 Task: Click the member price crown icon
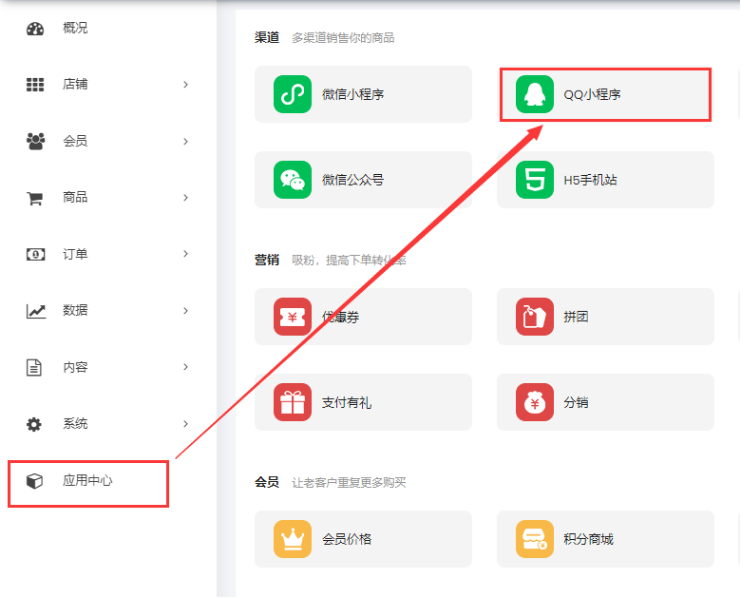pyautogui.click(x=293, y=539)
